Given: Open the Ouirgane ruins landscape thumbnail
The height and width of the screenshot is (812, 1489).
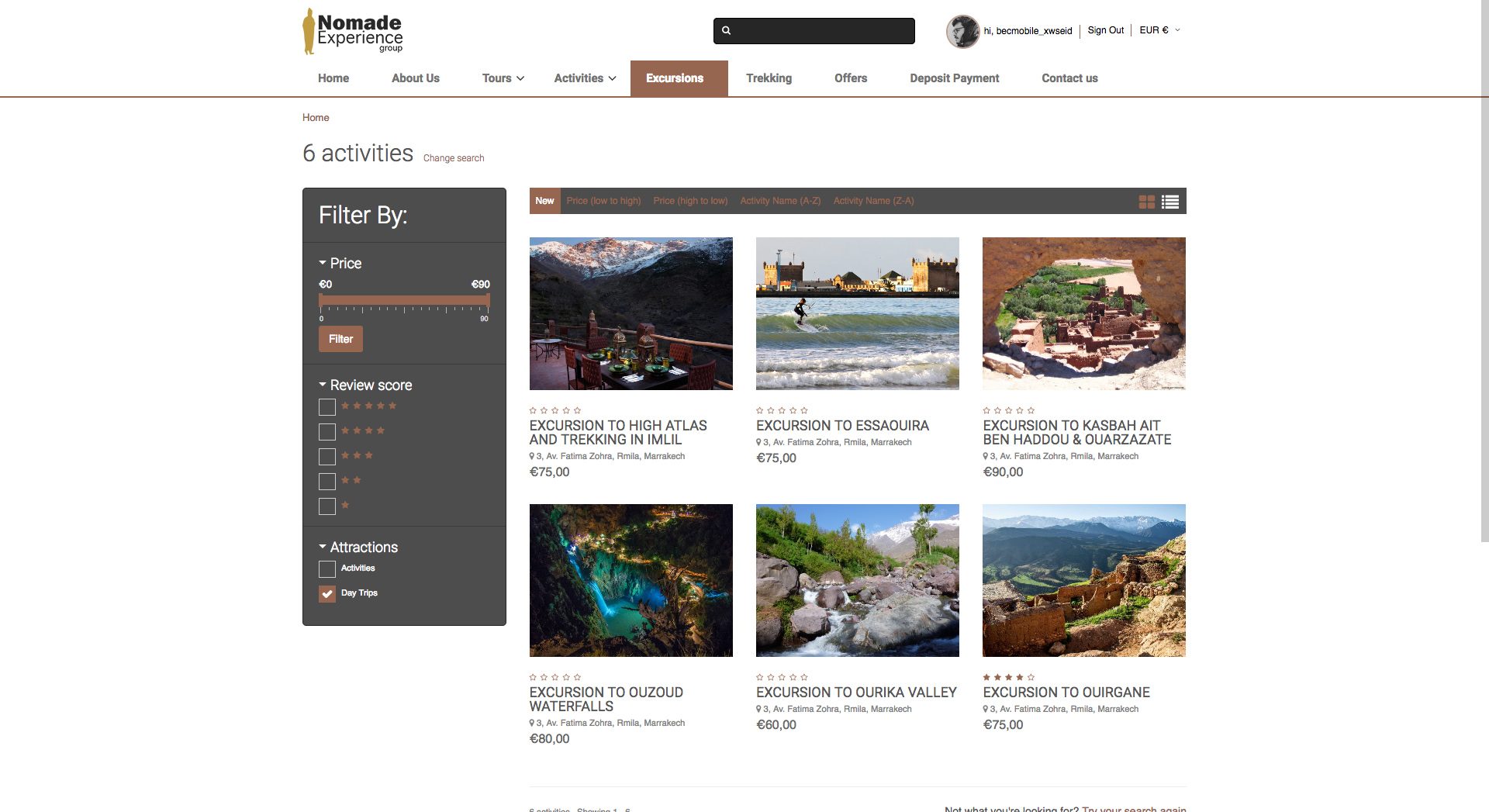Looking at the screenshot, I should tap(1084, 580).
